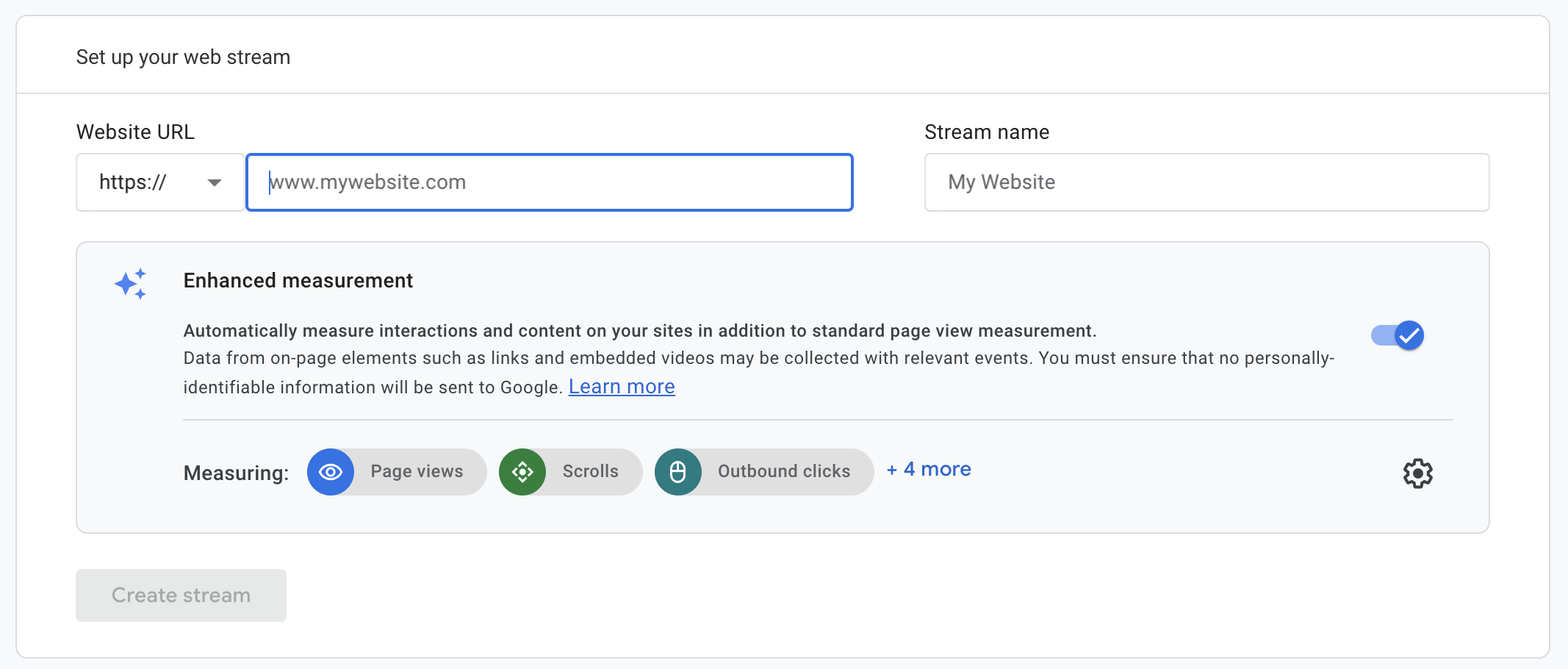
Task: Click the Enhanced measurement sparkle icon
Action: (131, 283)
